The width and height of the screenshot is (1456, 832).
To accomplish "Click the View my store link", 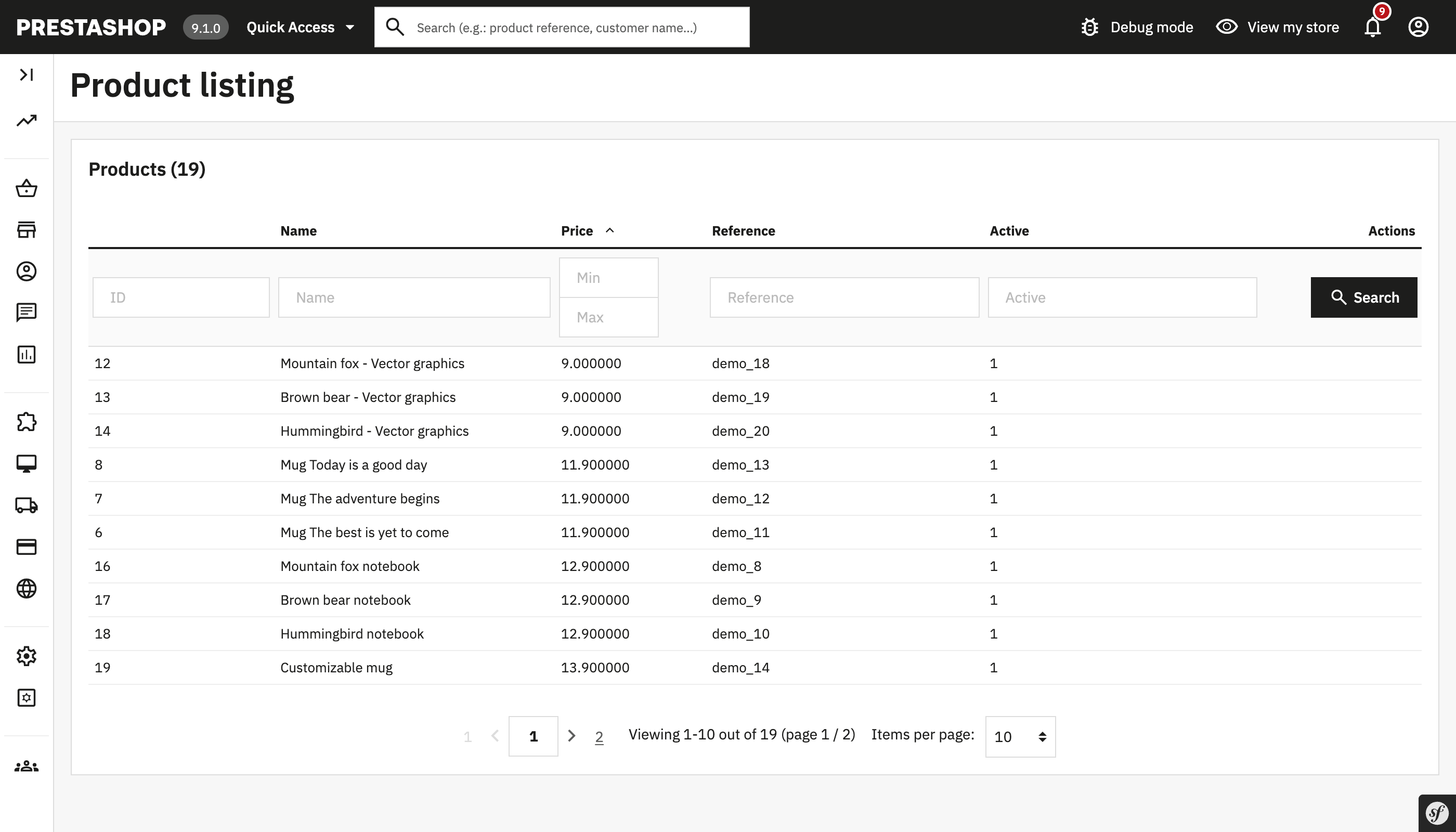I will (x=1278, y=27).
